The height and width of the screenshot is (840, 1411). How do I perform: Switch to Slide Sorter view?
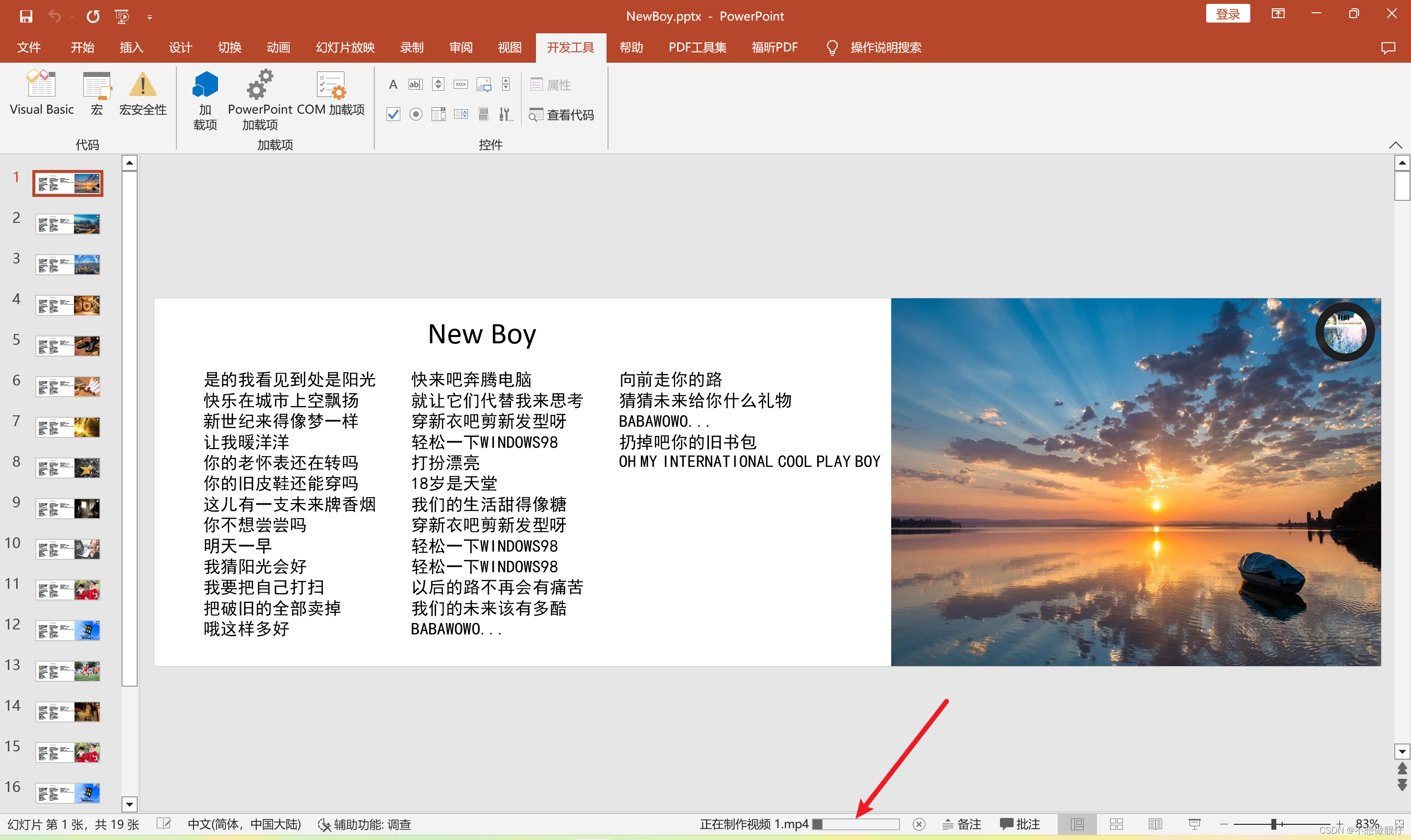[1116, 824]
